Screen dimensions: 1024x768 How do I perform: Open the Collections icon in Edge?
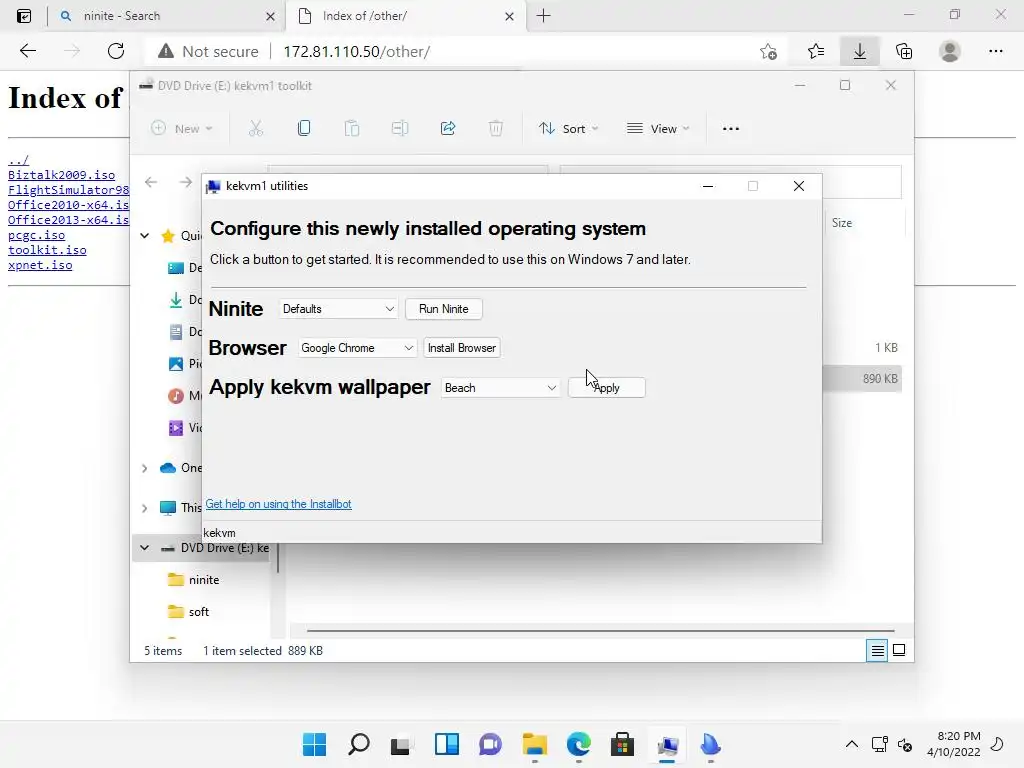[904, 51]
